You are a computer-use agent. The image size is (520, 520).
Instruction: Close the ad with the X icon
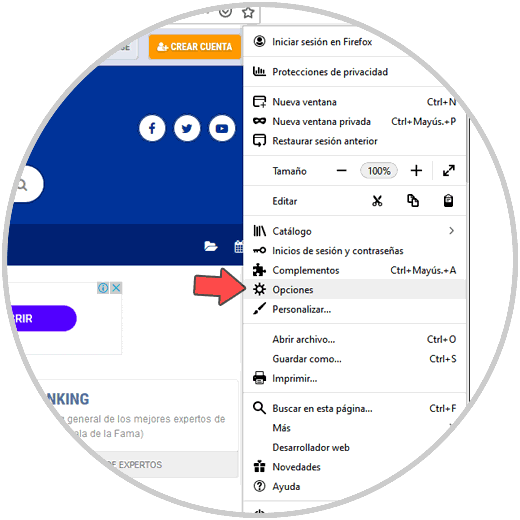116,288
